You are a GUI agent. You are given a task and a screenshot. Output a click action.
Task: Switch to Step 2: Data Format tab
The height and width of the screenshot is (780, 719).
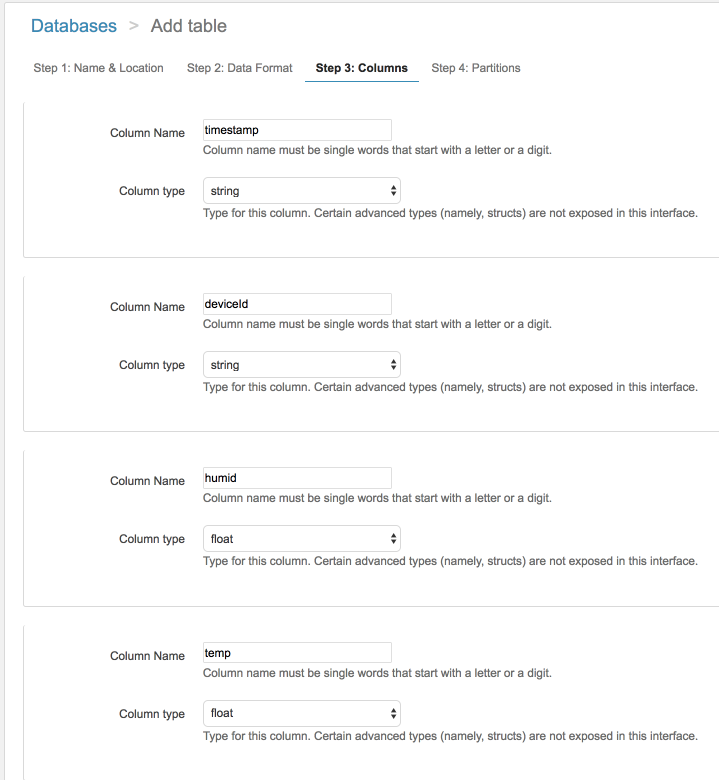pos(240,68)
